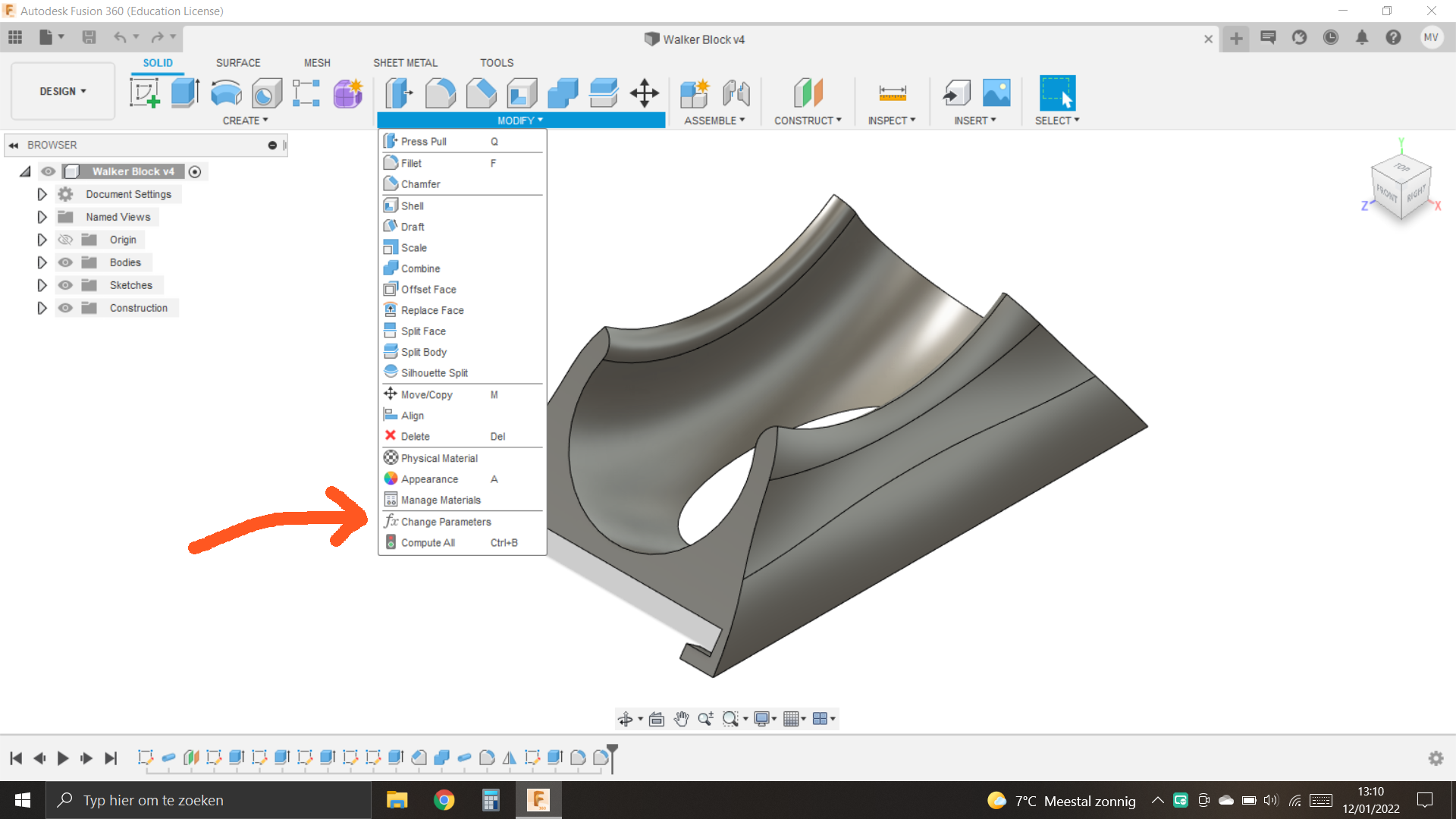Open the DESIGN workspace dropdown
The width and height of the screenshot is (1456, 819).
pos(63,91)
